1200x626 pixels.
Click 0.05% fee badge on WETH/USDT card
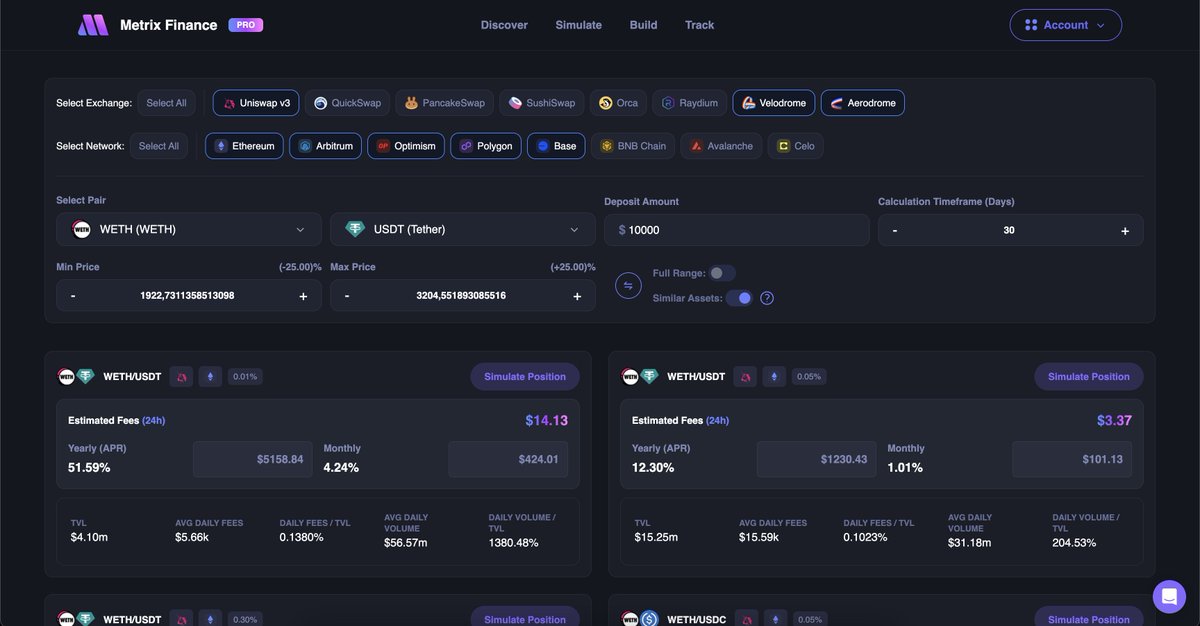[809, 377]
